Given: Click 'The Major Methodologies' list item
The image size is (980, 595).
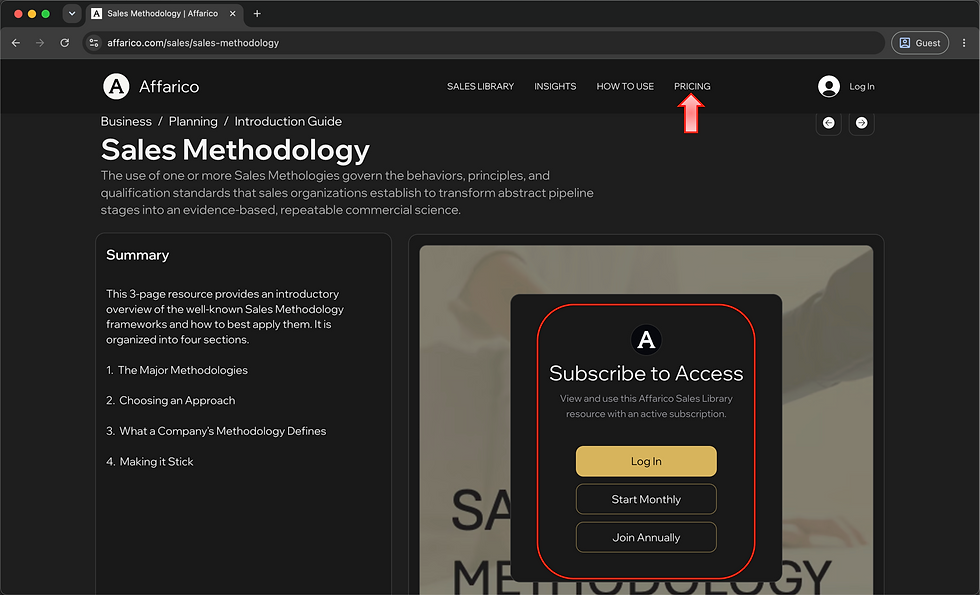Looking at the screenshot, I should (x=182, y=370).
